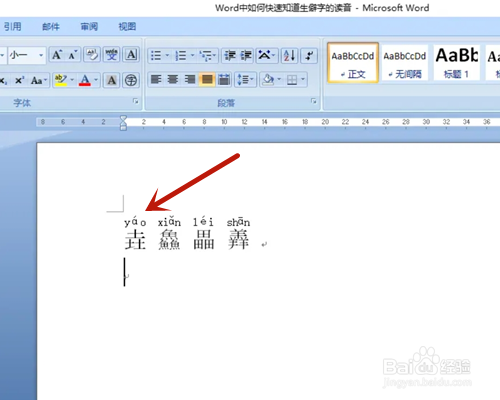
Task: Open the Enclose Characters tool
Action: [x=131, y=80]
